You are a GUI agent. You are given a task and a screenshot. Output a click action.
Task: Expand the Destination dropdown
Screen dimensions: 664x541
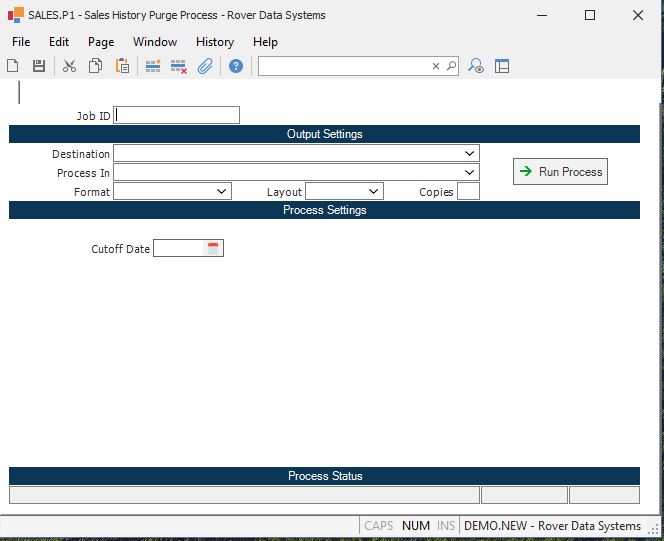[470, 154]
